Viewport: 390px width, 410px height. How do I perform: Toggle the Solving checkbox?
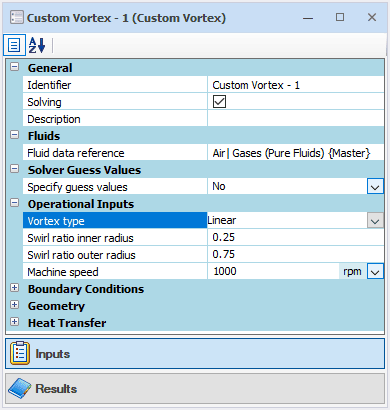click(x=219, y=102)
